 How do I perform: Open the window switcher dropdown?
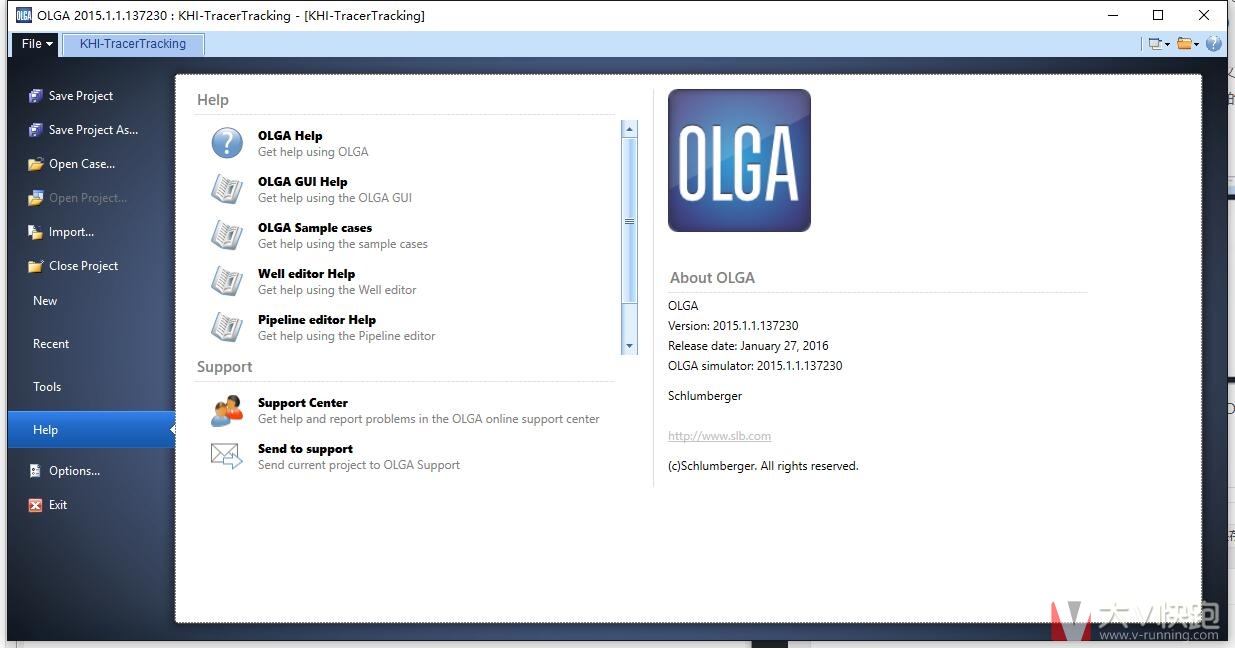pyautogui.click(x=1158, y=43)
